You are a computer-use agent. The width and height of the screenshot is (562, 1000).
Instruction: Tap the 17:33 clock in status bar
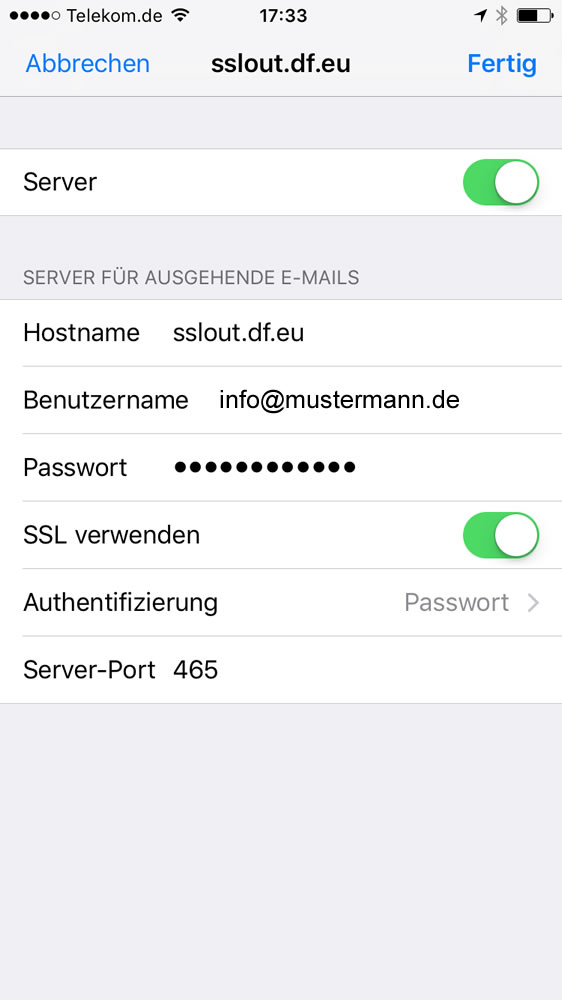(283, 15)
